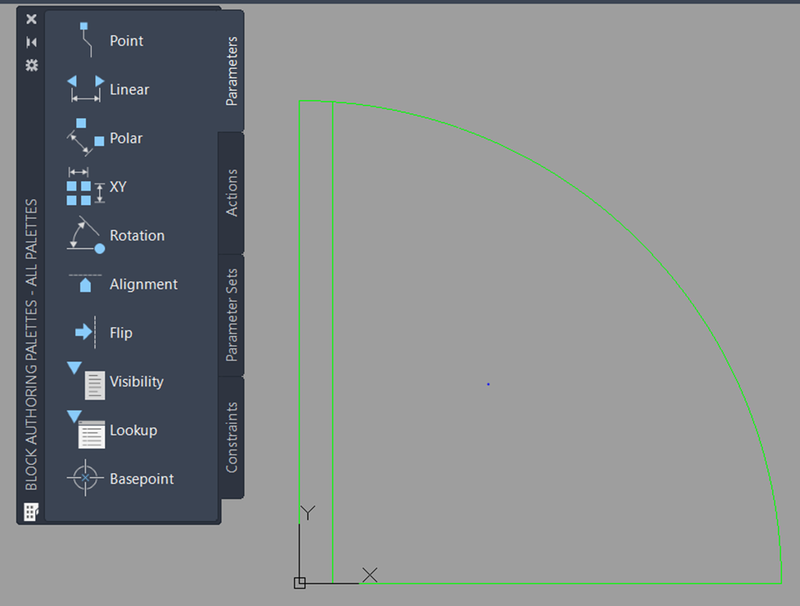Click the "Lookup" label

point(134,430)
